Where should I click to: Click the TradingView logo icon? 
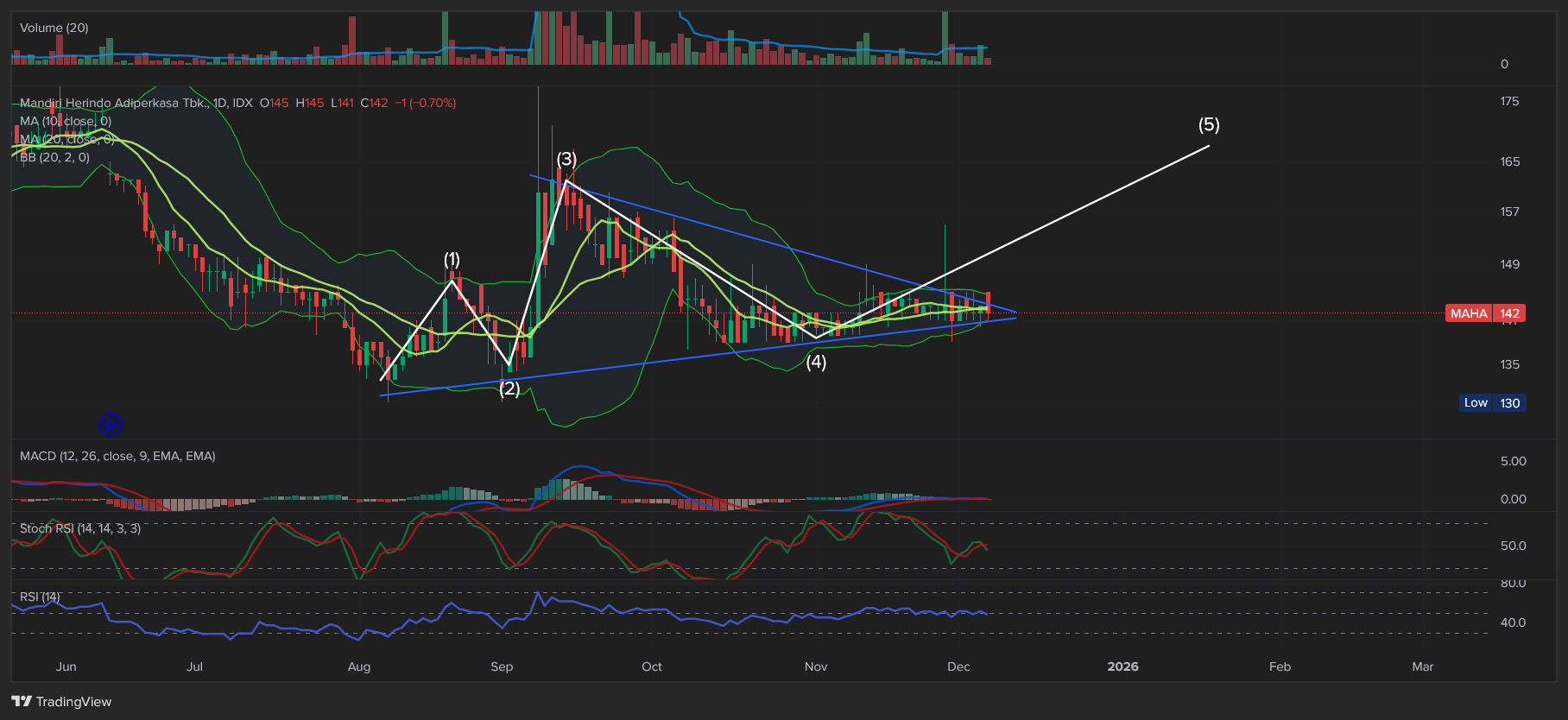pyautogui.click(x=22, y=702)
